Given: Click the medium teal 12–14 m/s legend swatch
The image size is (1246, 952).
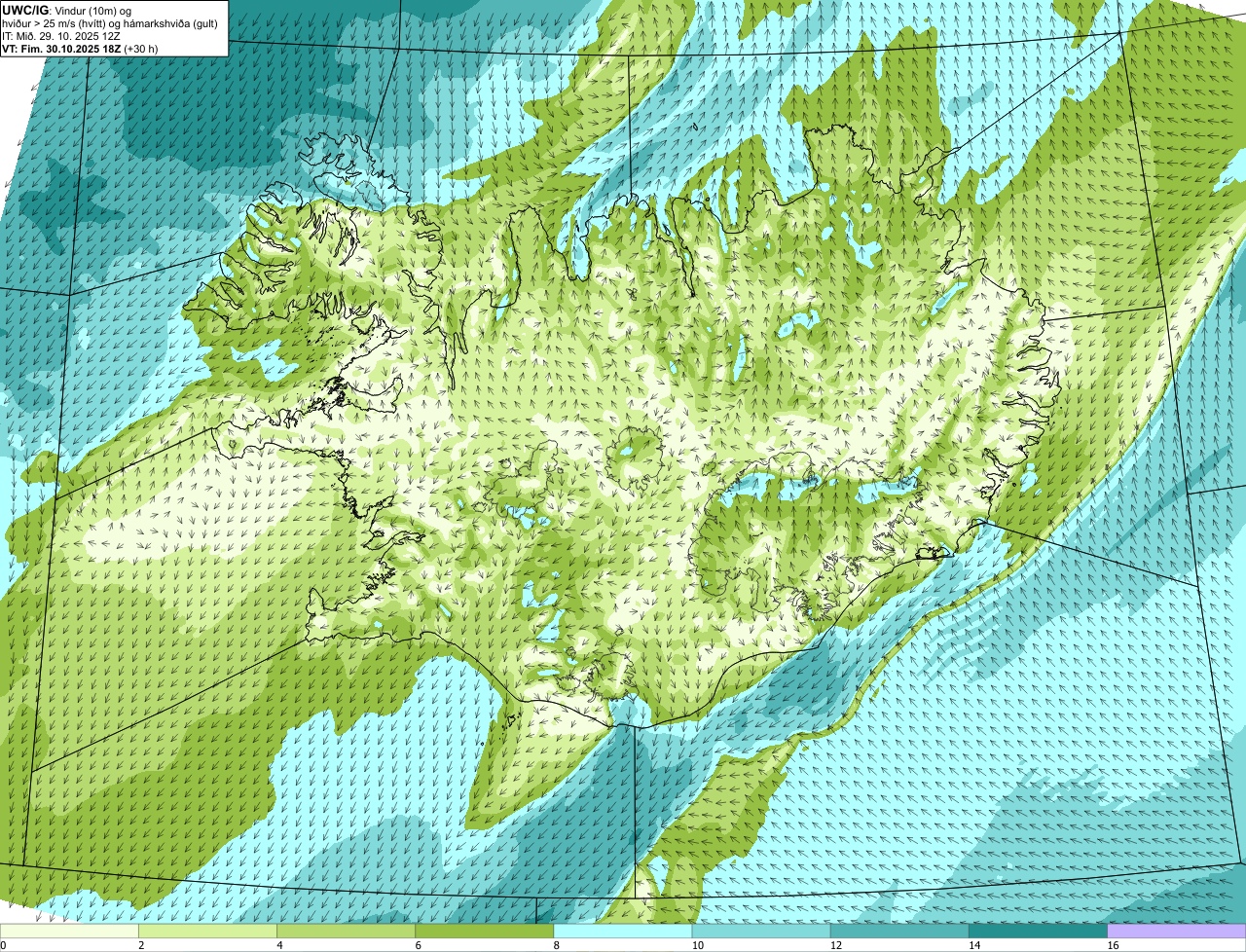Looking at the screenshot, I should [899, 931].
